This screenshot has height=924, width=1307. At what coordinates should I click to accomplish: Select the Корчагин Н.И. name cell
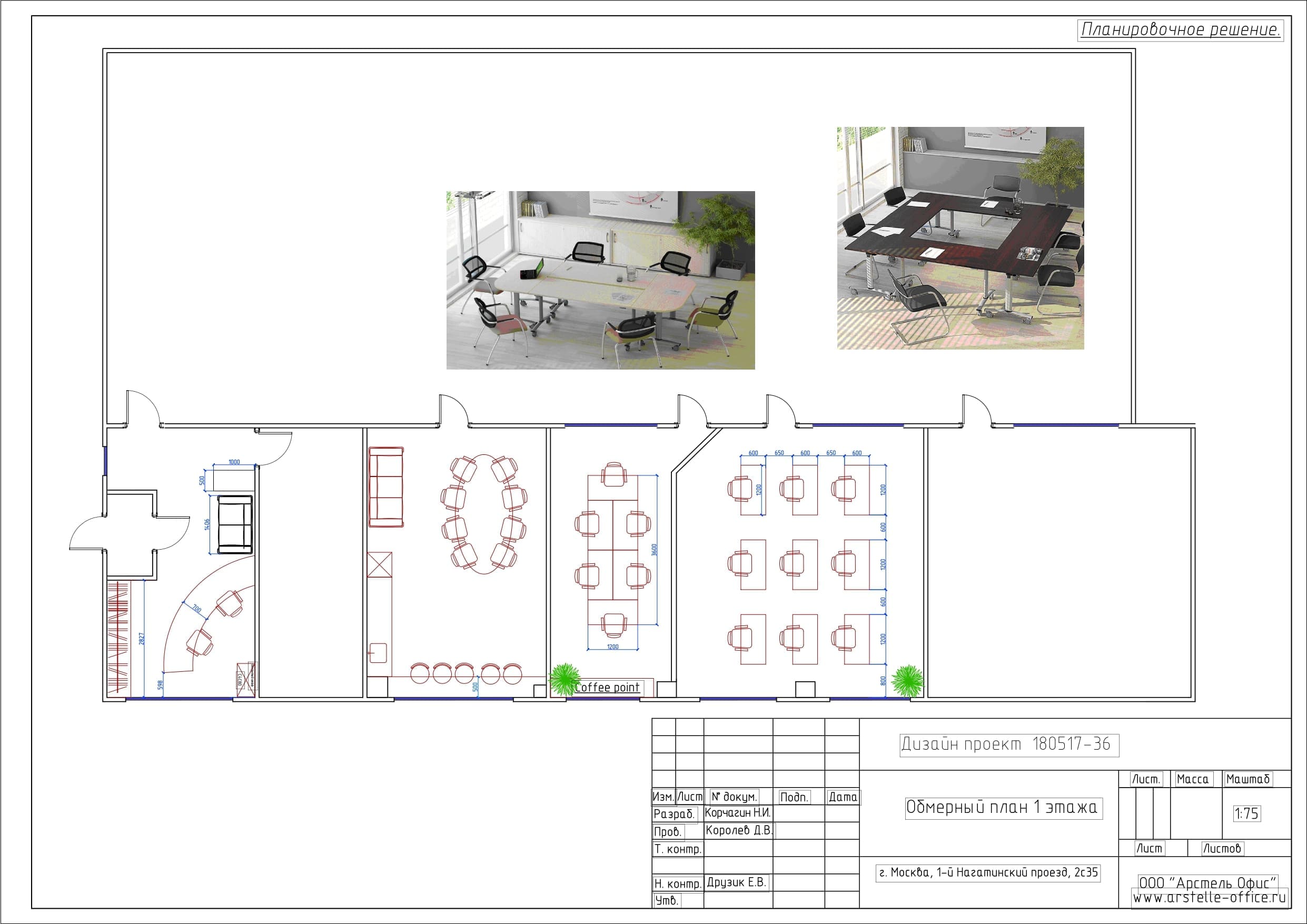(x=737, y=813)
